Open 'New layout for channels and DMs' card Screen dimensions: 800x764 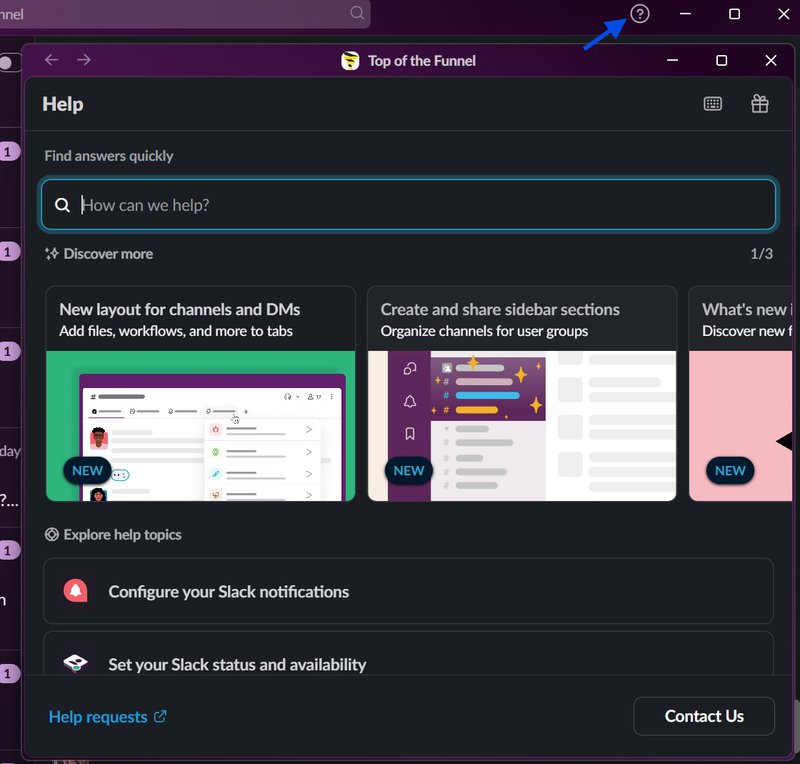(x=201, y=393)
